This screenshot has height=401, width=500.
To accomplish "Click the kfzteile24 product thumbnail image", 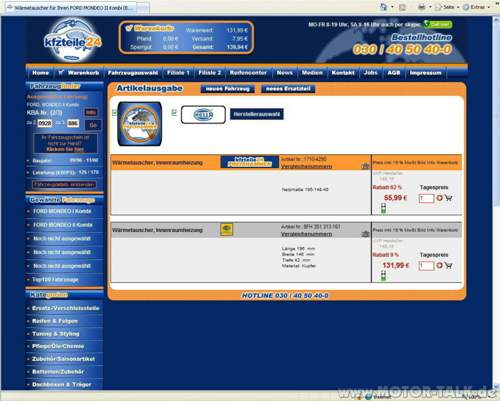I will (140, 124).
